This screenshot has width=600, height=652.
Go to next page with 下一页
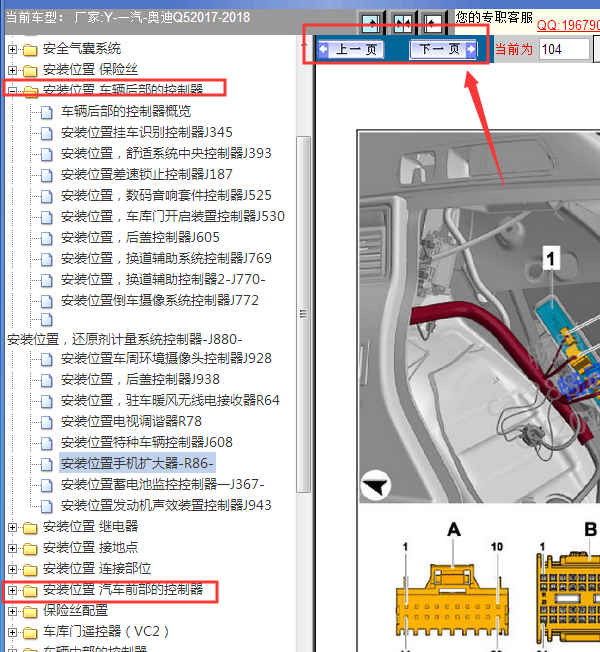(443, 49)
